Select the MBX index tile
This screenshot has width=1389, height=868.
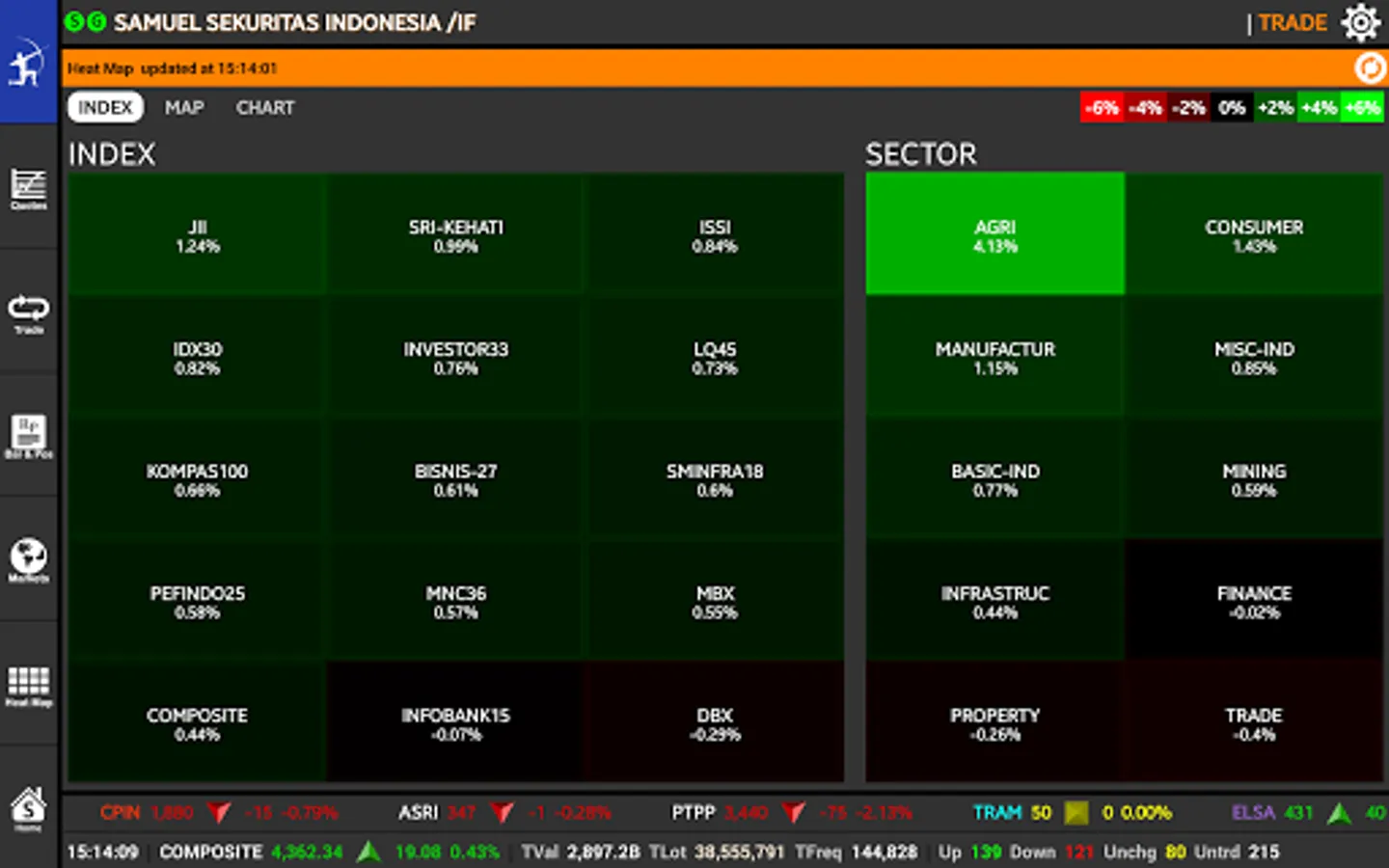click(x=715, y=600)
